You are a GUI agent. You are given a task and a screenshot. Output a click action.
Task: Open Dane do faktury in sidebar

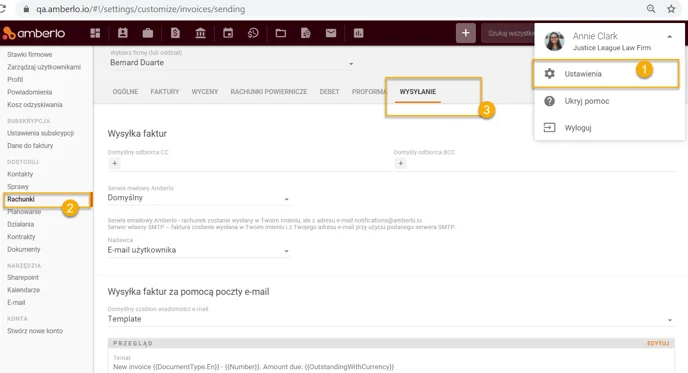point(30,145)
